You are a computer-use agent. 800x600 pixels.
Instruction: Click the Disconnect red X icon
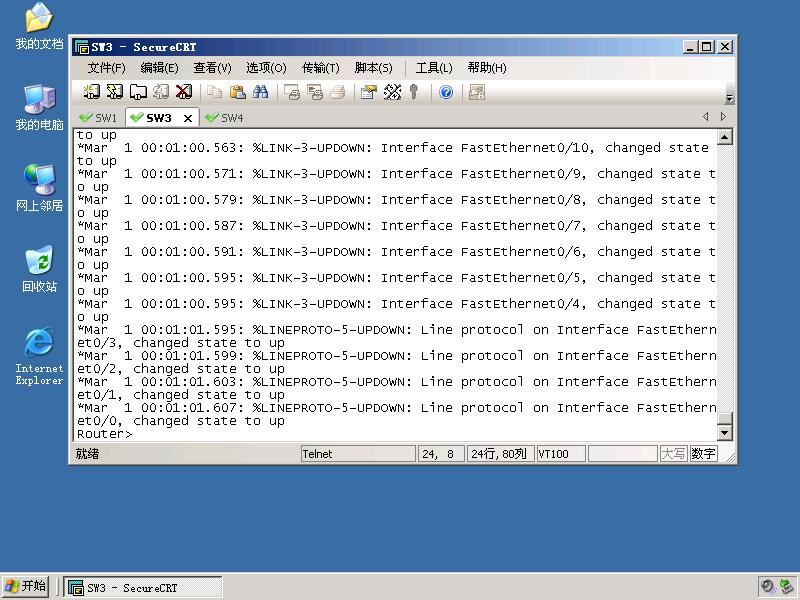184,92
